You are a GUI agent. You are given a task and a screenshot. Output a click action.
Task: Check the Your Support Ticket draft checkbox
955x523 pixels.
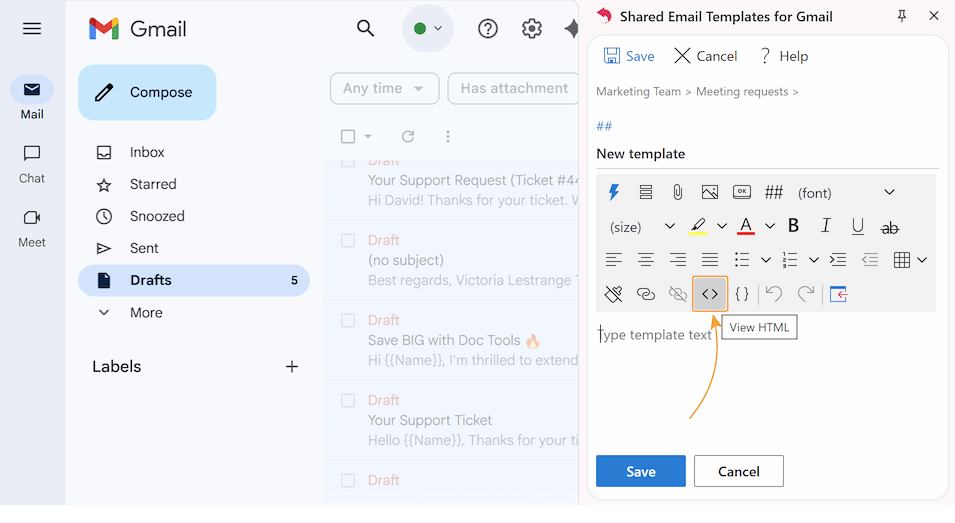pyautogui.click(x=348, y=400)
